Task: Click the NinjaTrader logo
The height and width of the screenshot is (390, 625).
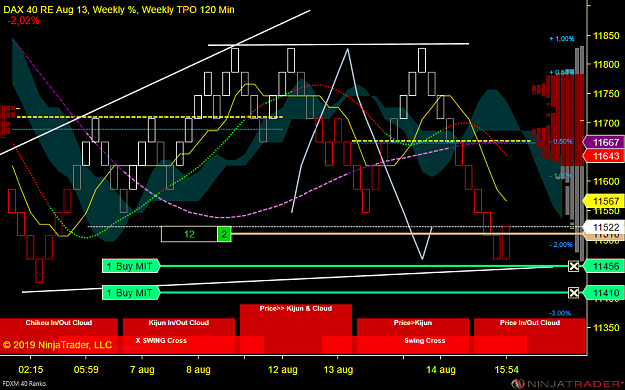Action: click(568, 384)
